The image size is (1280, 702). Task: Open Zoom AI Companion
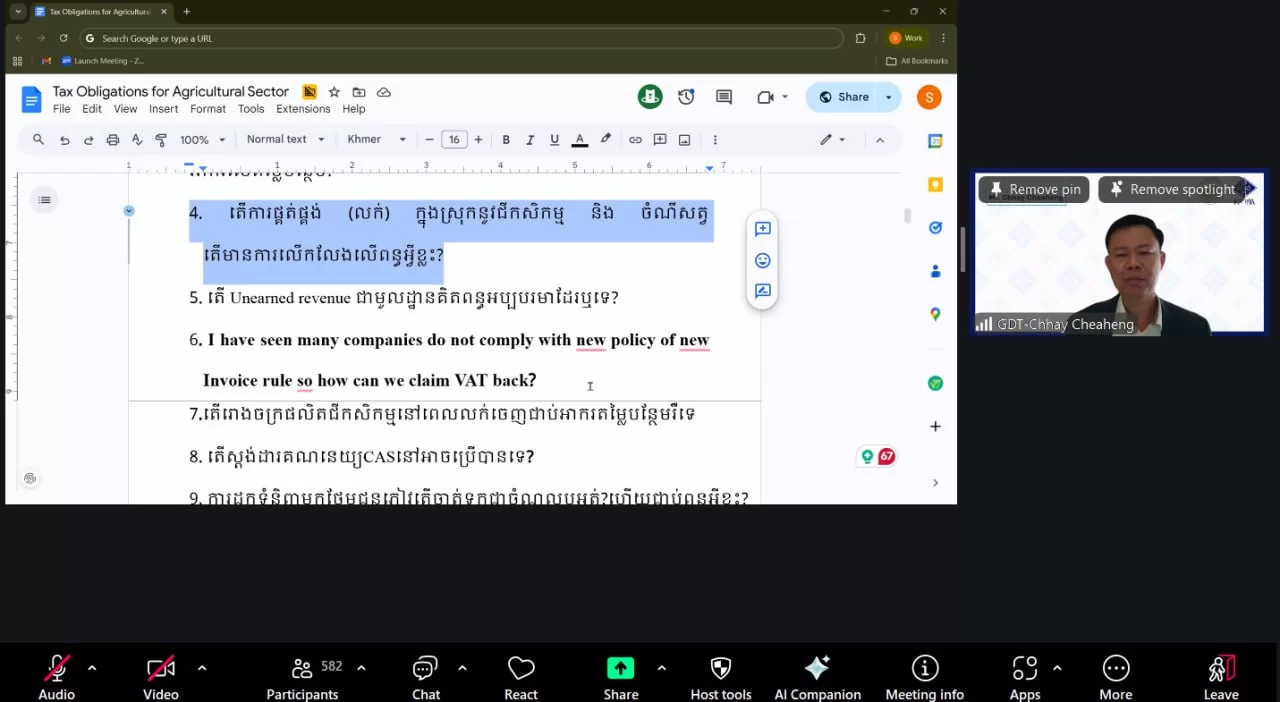point(817,677)
